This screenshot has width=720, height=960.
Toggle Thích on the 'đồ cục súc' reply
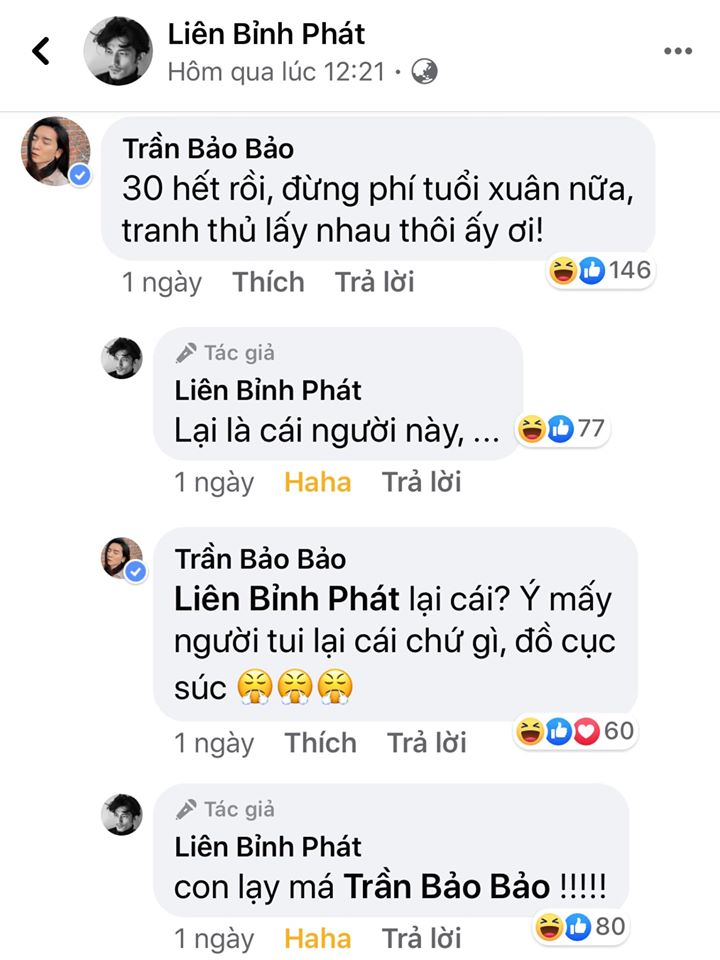click(x=320, y=743)
